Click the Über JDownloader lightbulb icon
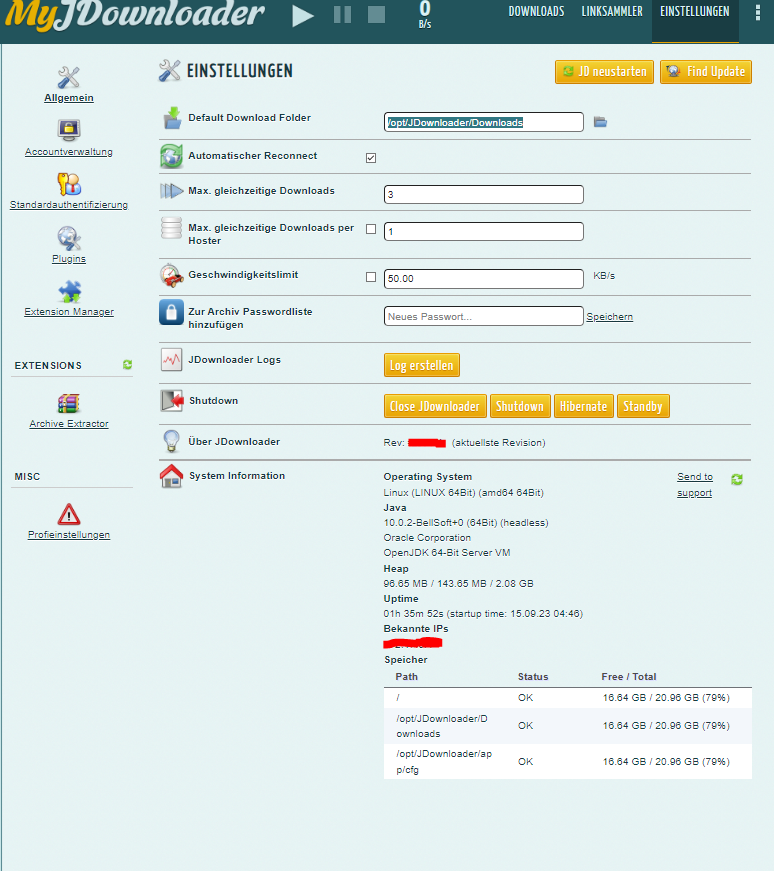The height and width of the screenshot is (871, 774). click(x=171, y=441)
